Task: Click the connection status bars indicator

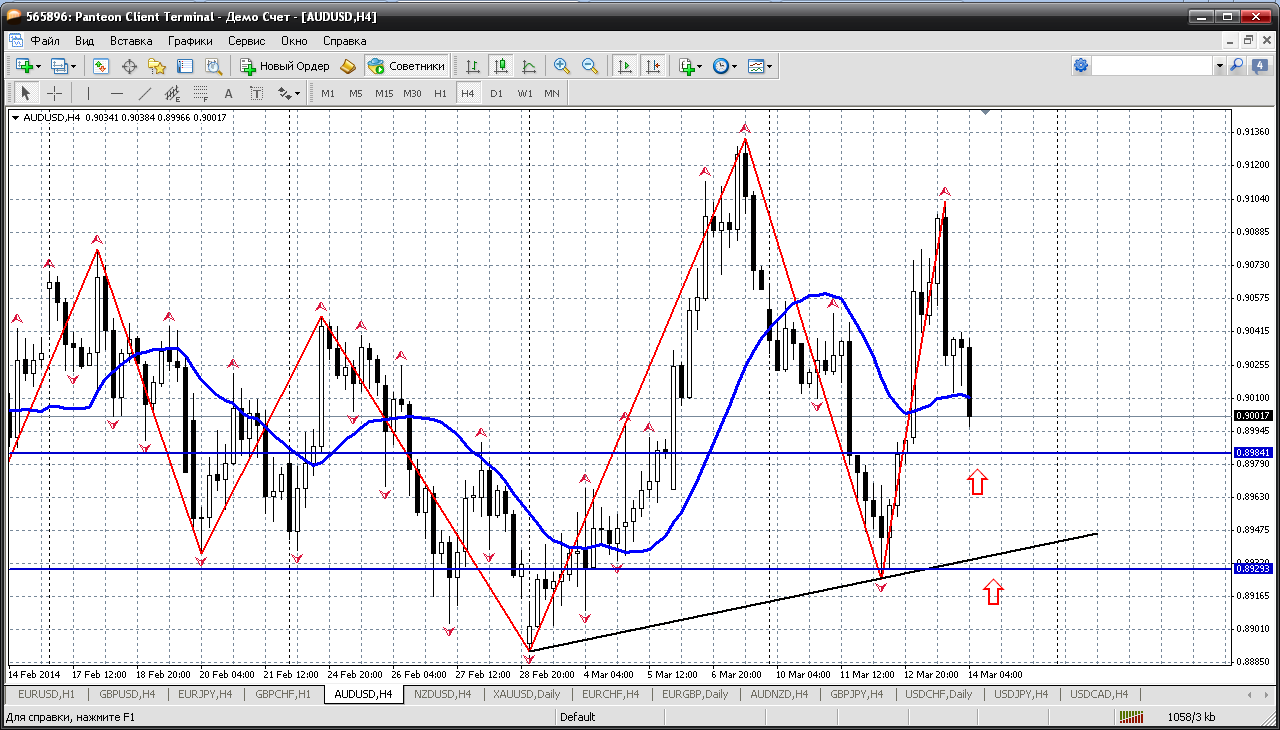Action: tap(1132, 717)
